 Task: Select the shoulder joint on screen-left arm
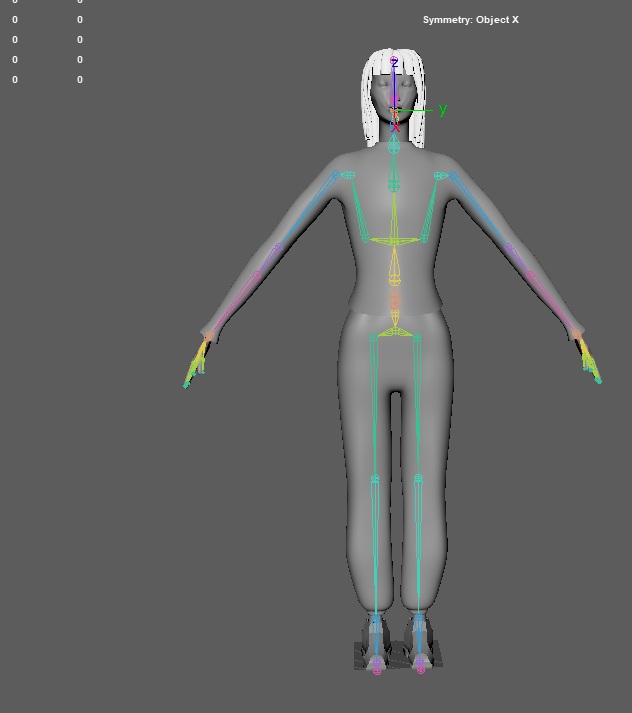click(336, 175)
